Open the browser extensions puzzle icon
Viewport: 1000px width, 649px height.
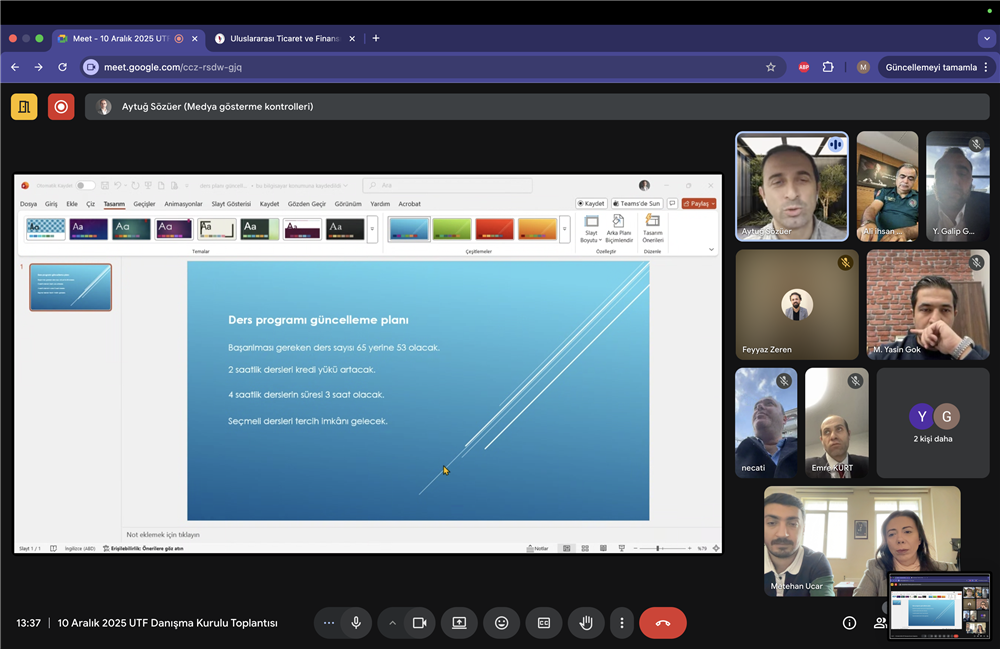pyautogui.click(x=828, y=67)
